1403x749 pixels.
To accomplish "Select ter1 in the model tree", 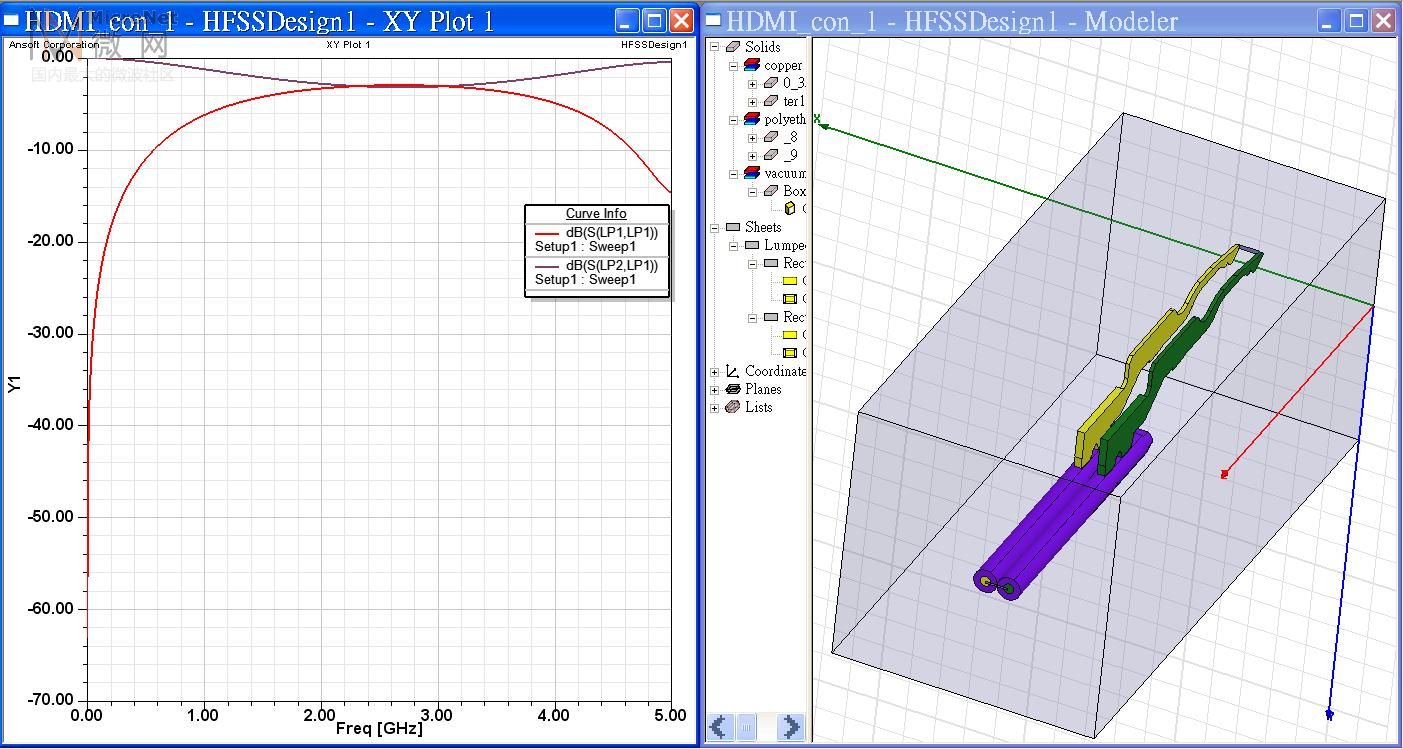I will pos(794,101).
